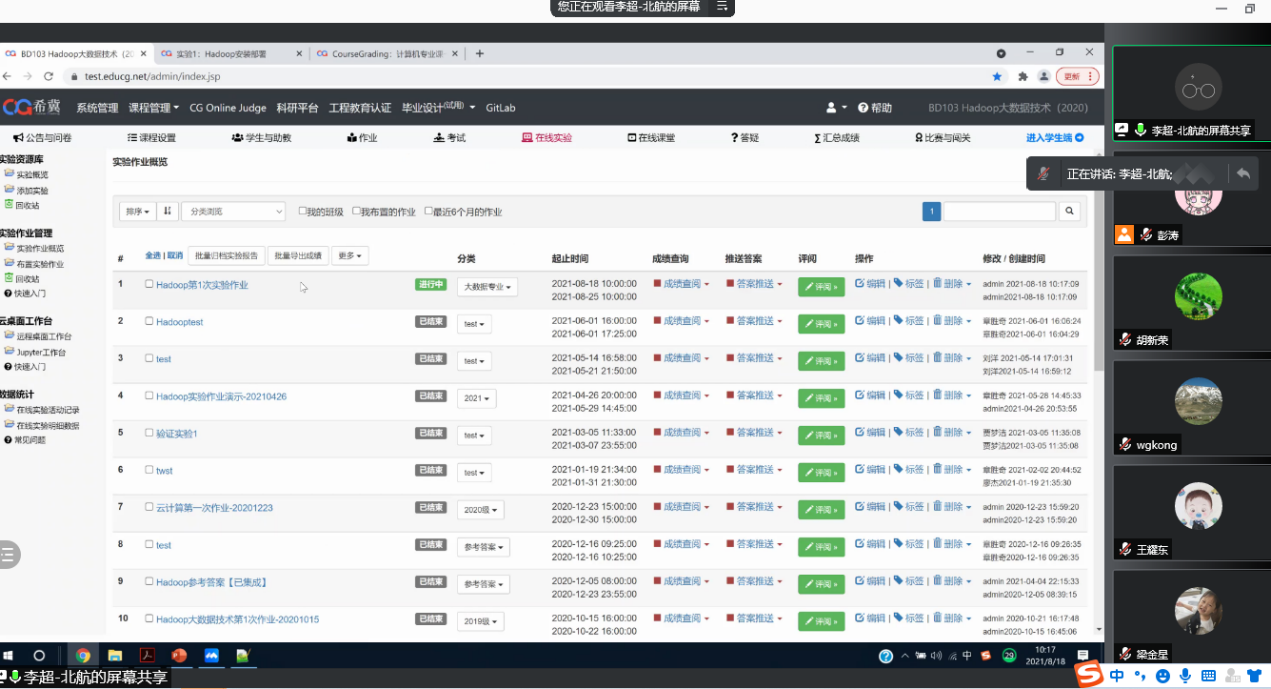Open the 分类浏览 select box
This screenshot has height=689, width=1271.
[x=233, y=211]
